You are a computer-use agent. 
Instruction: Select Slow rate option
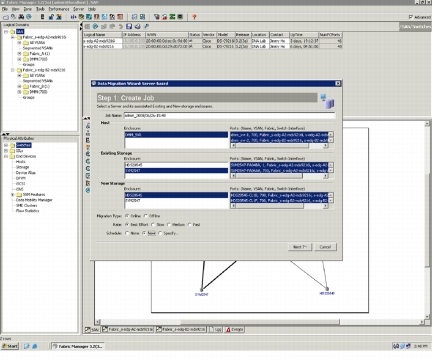153,225
